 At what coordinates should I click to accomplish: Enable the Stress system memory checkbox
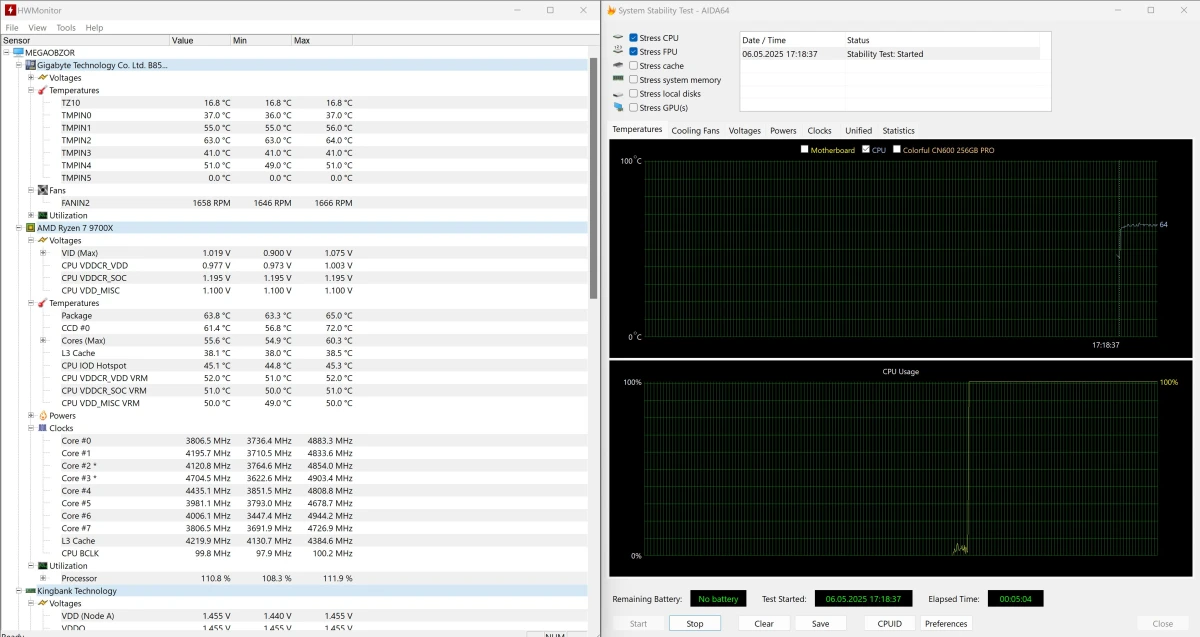point(633,79)
